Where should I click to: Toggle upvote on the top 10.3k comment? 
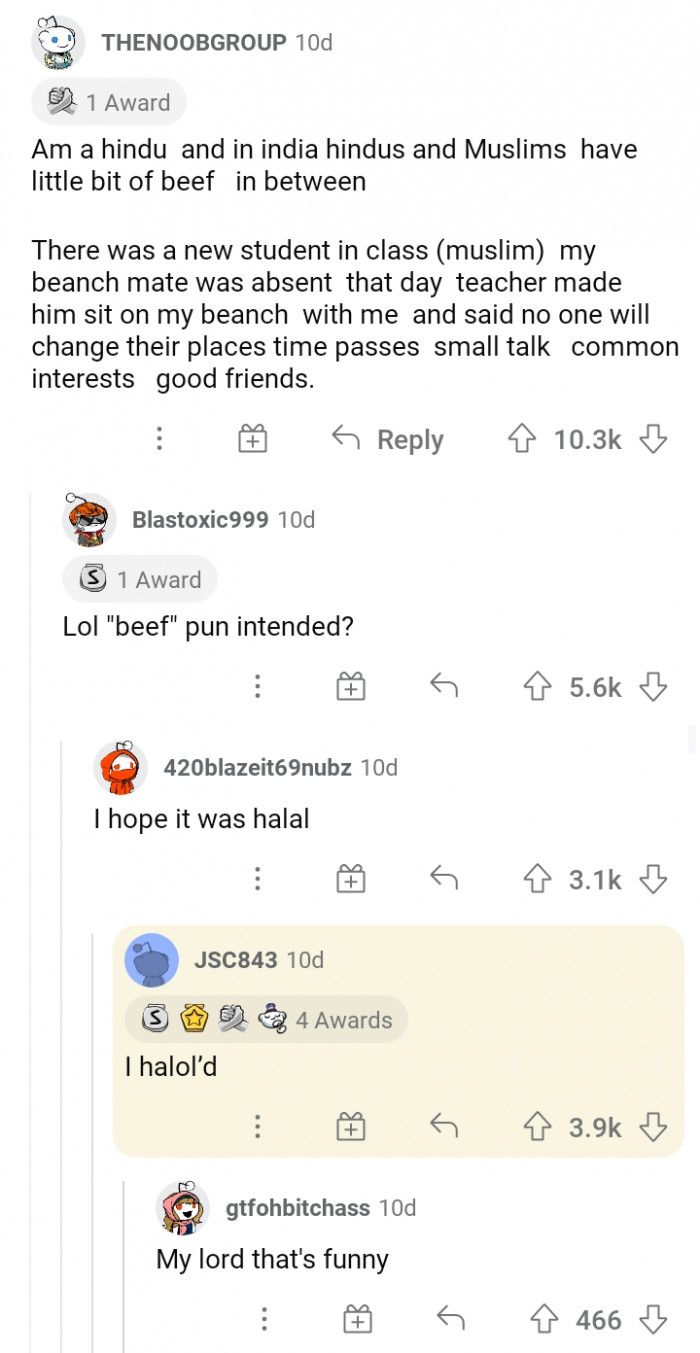point(523,438)
